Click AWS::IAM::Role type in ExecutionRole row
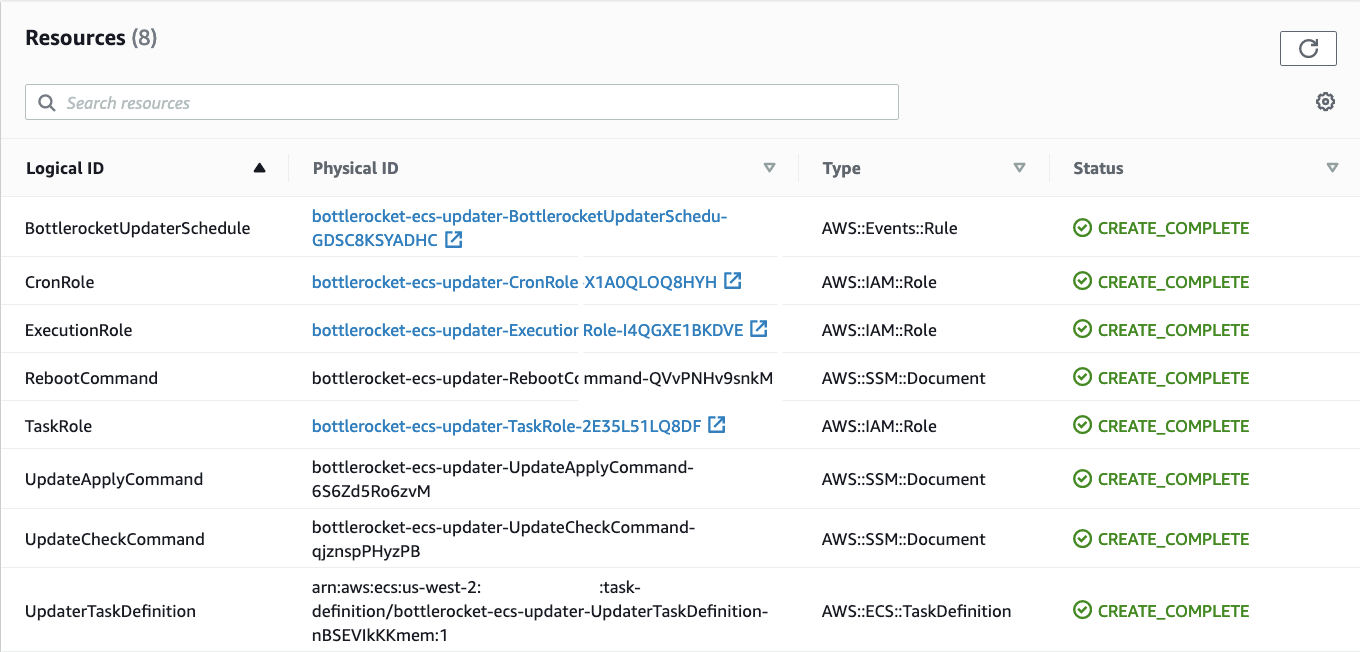Image resolution: width=1360 pixels, height=652 pixels. pyautogui.click(x=879, y=330)
